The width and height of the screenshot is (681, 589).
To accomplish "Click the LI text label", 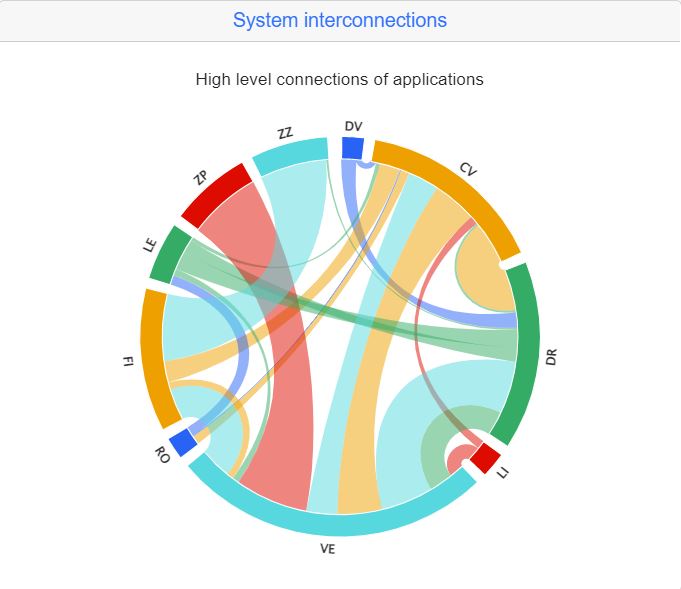I will click(502, 472).
